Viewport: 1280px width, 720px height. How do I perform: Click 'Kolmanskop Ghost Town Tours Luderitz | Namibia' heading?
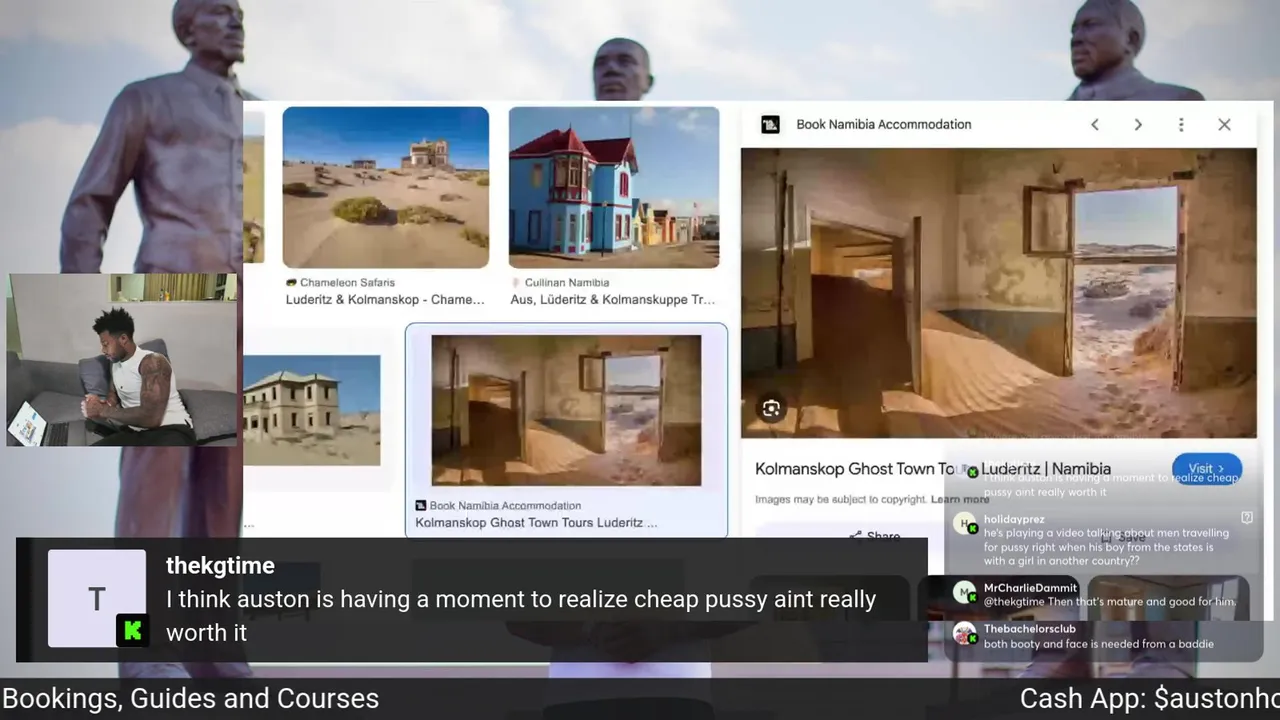933,469
